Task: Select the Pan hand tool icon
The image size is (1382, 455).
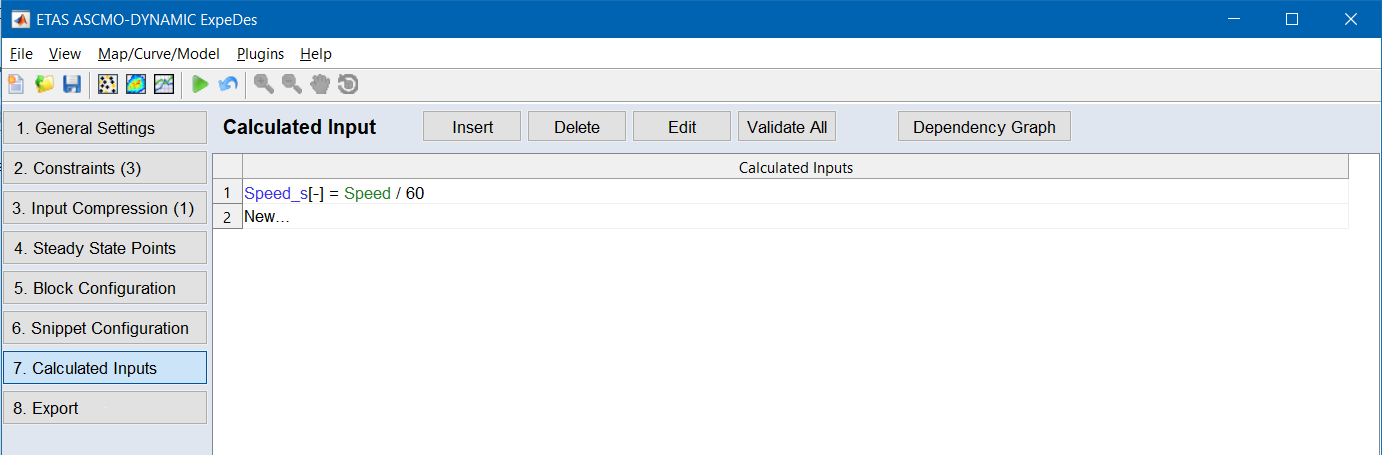Action: 320,85
